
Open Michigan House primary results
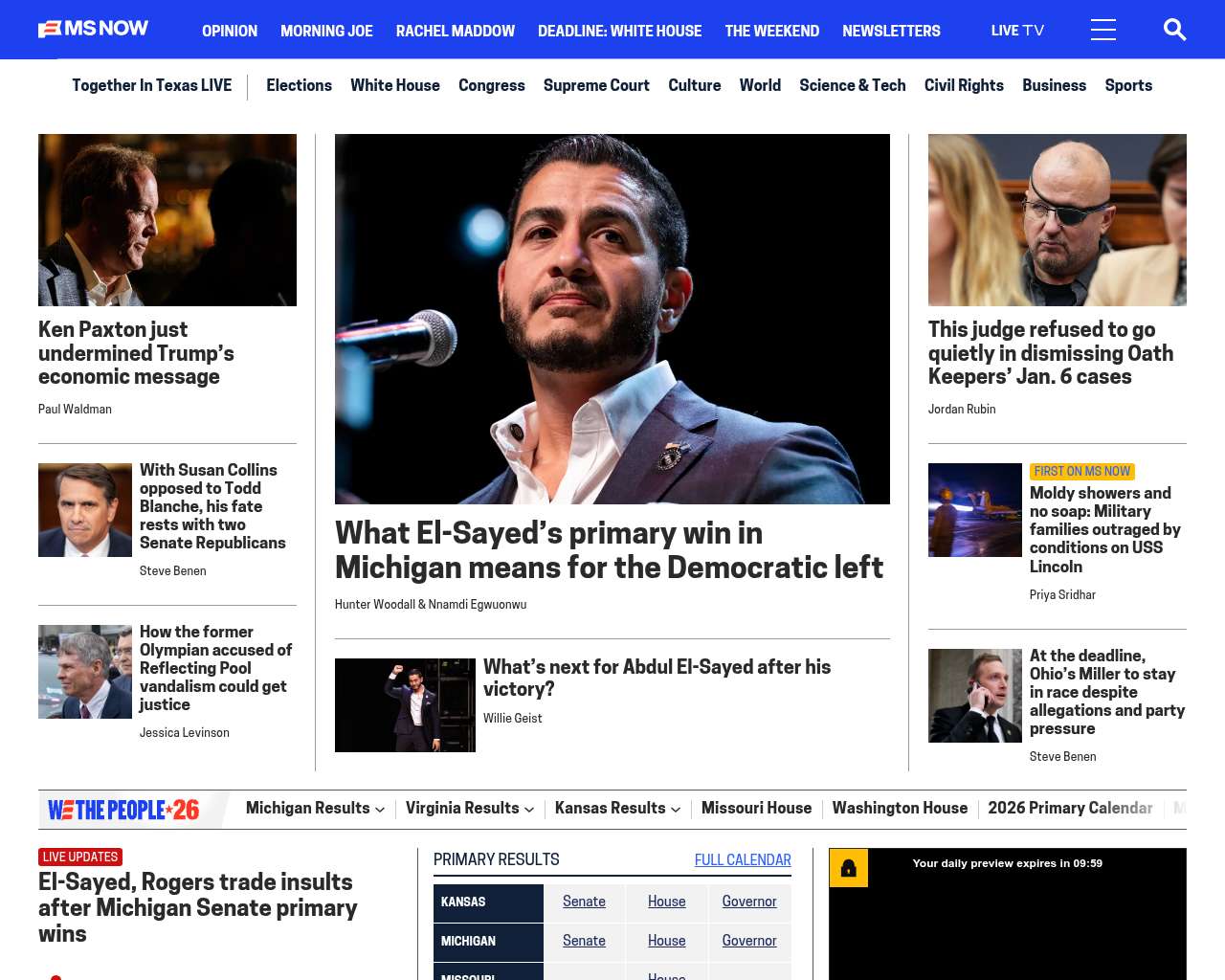[666, 941]
